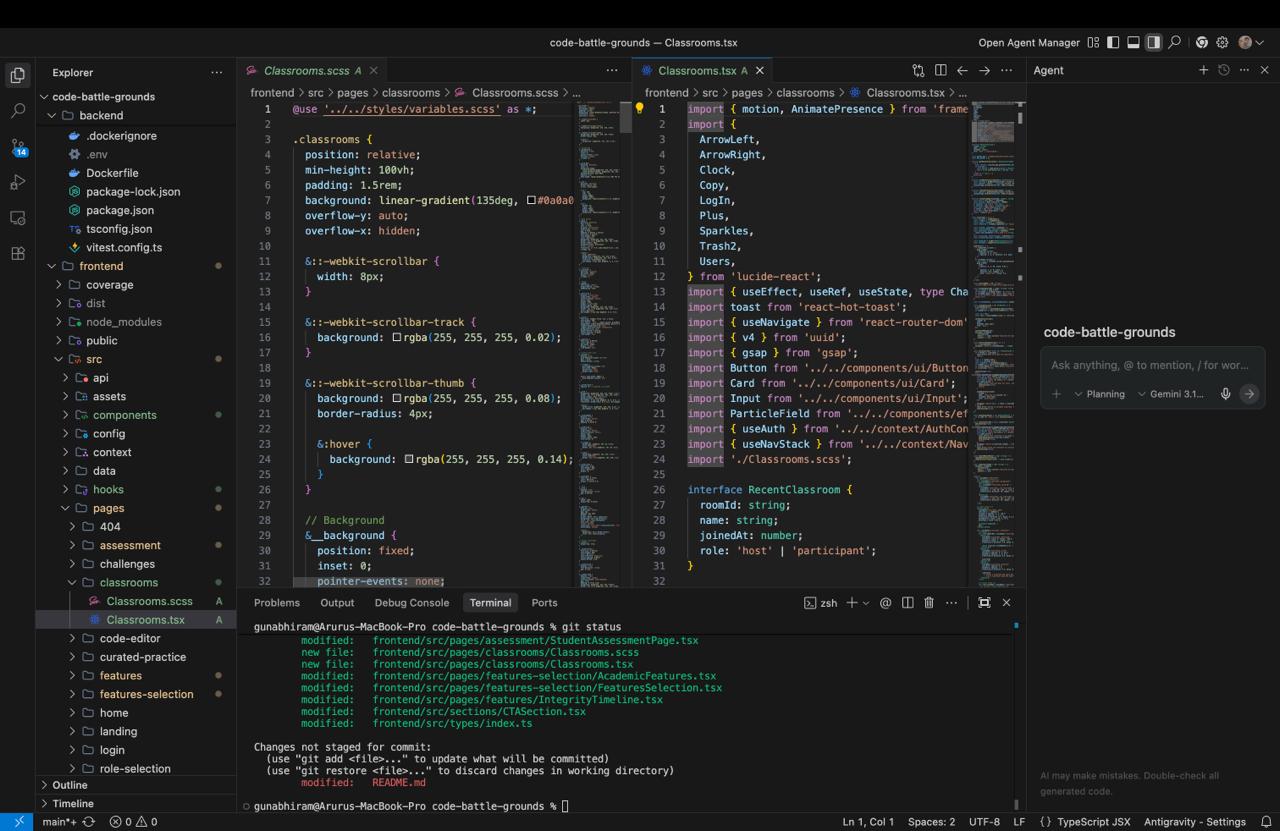Open the Remote Explorer view icon
This screenshot has width=1280, height=831.
(17, 218)
